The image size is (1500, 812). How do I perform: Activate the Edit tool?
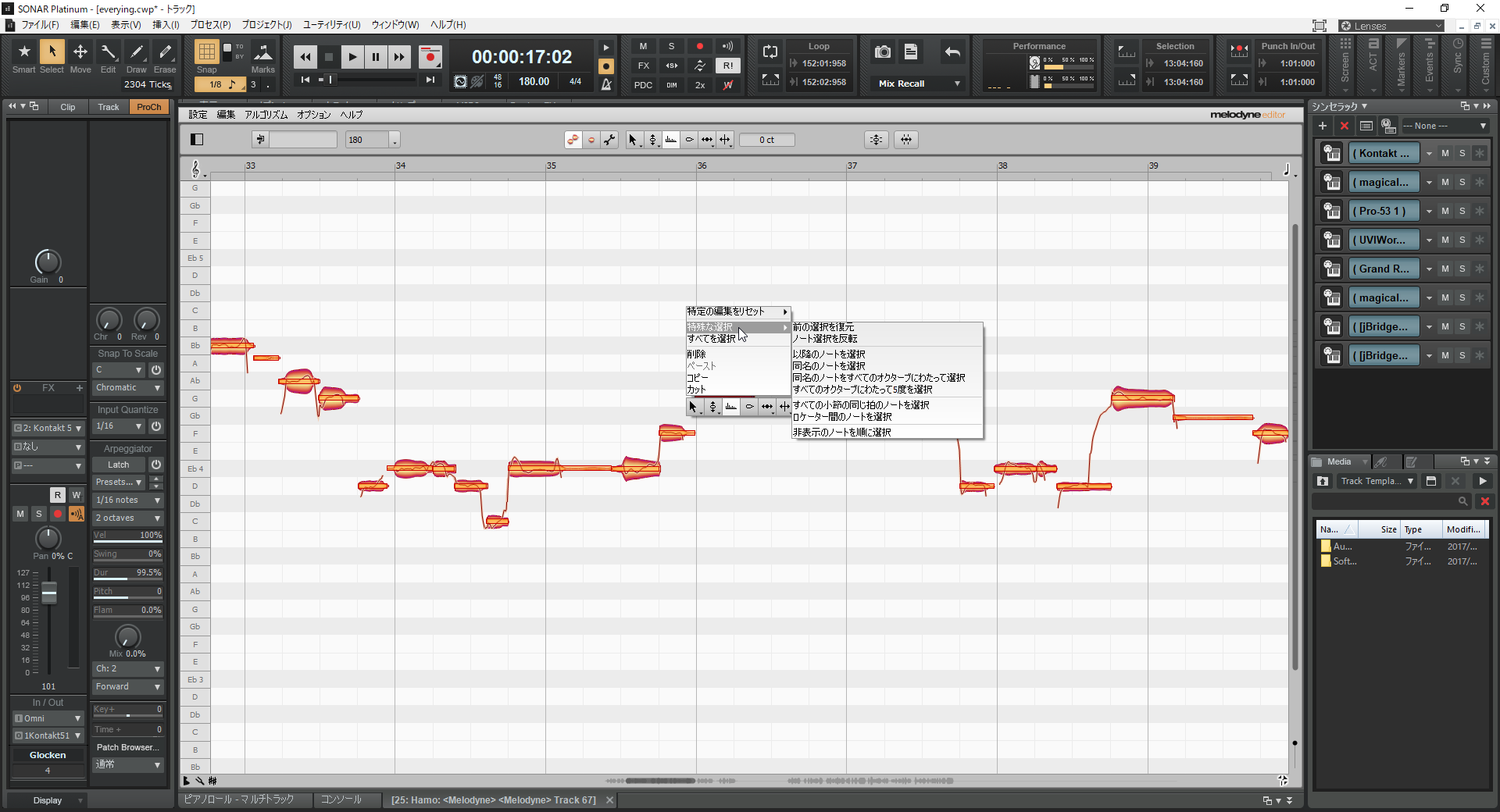(x=109, y=57)
